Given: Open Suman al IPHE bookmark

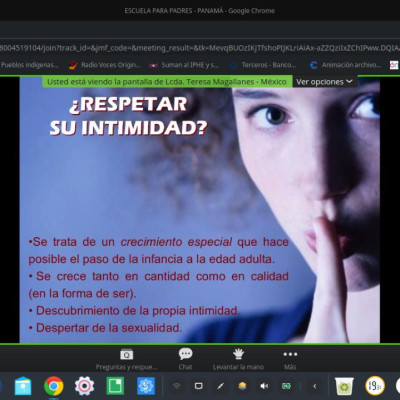Looking at the screenshot, I should point(184,65).
